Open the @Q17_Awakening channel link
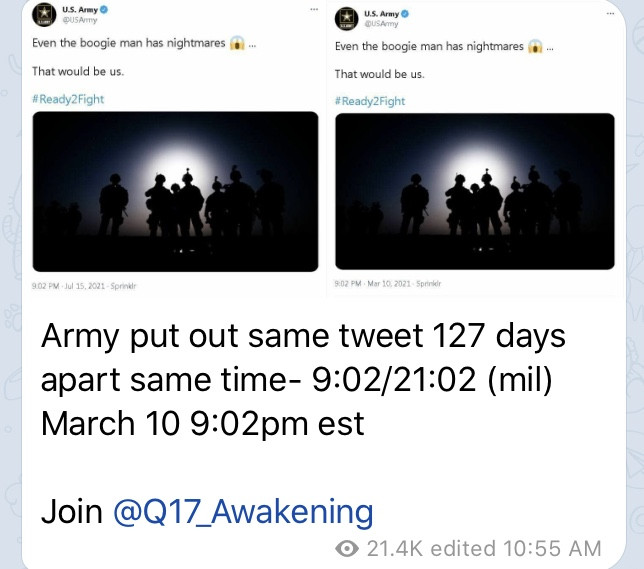644x569 pixels. tap(242, 512)
